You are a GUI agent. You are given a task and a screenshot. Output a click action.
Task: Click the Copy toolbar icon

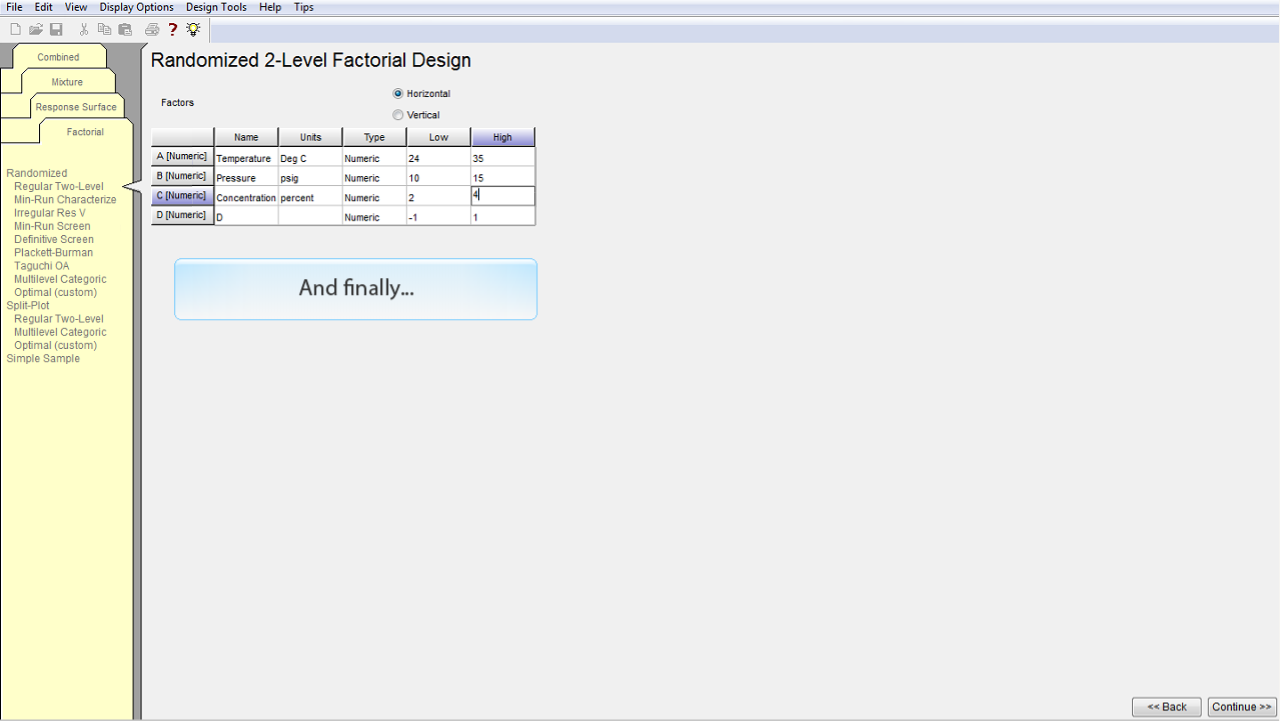[104, 29]
